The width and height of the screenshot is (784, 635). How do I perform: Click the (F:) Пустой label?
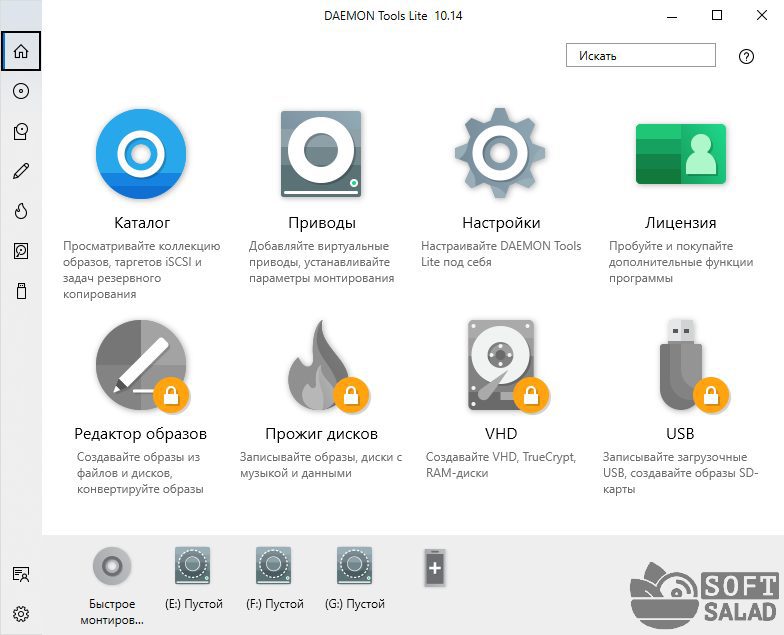pos(274,604)
